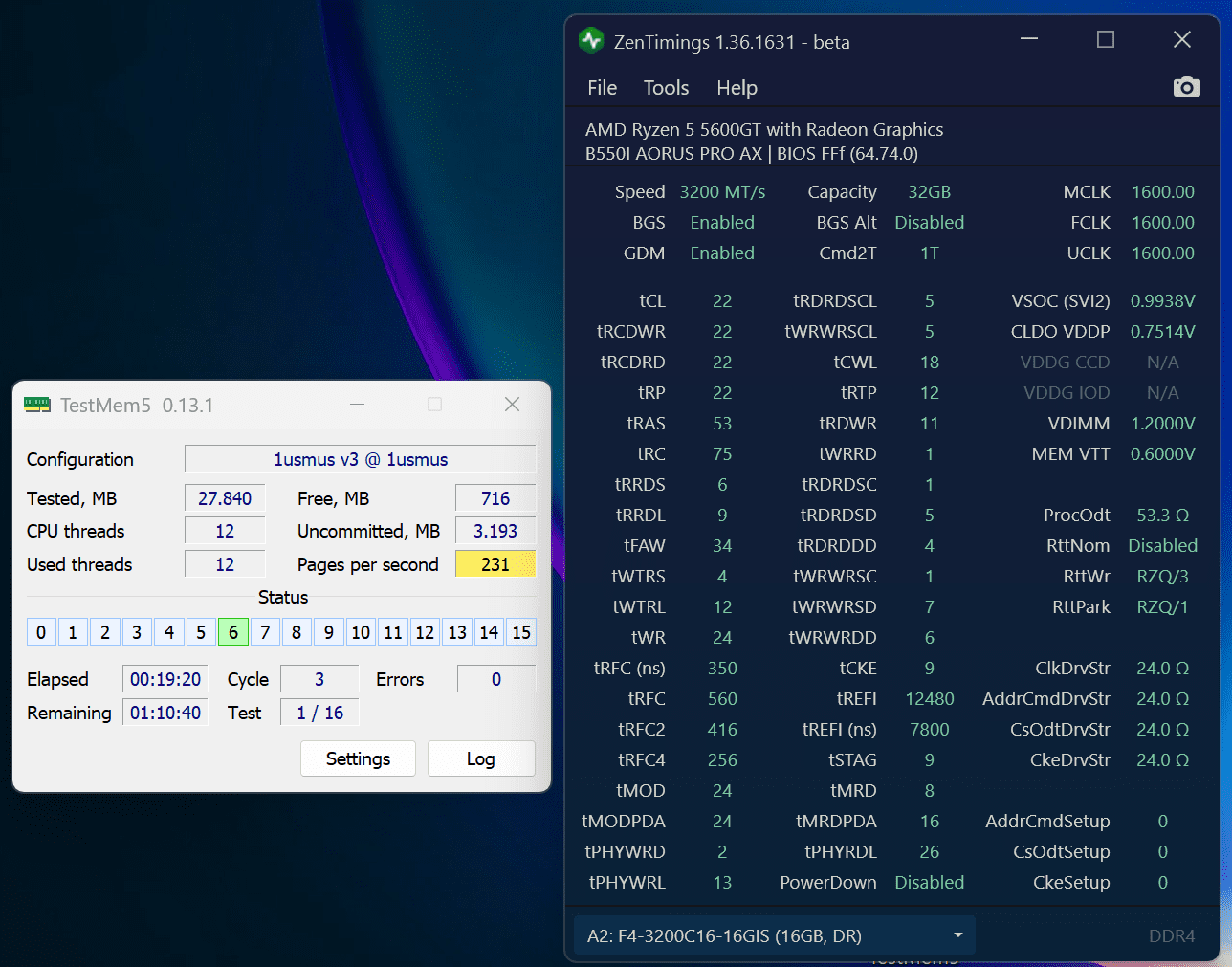Screen dimensions: 1232x967
Task: Open the Tools menu in ZenTimings
Action: tap(666, 88)
